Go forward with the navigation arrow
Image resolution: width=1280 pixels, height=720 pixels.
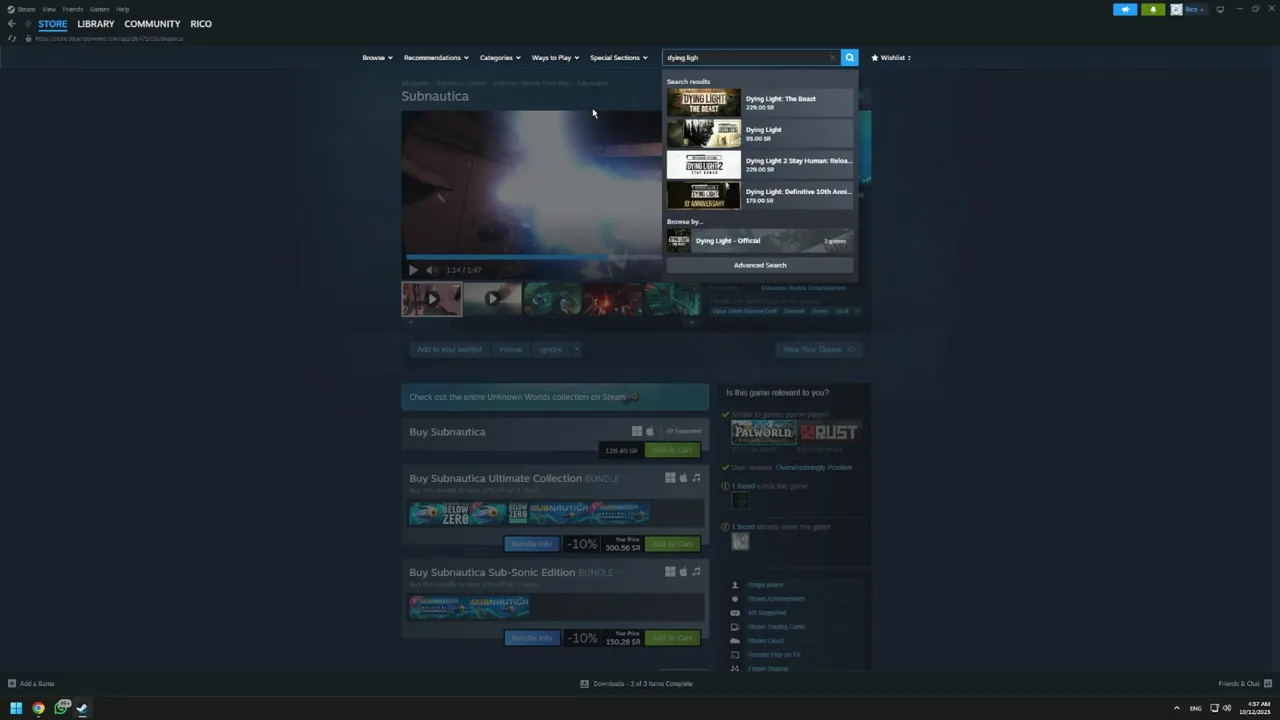click(28, 24)
